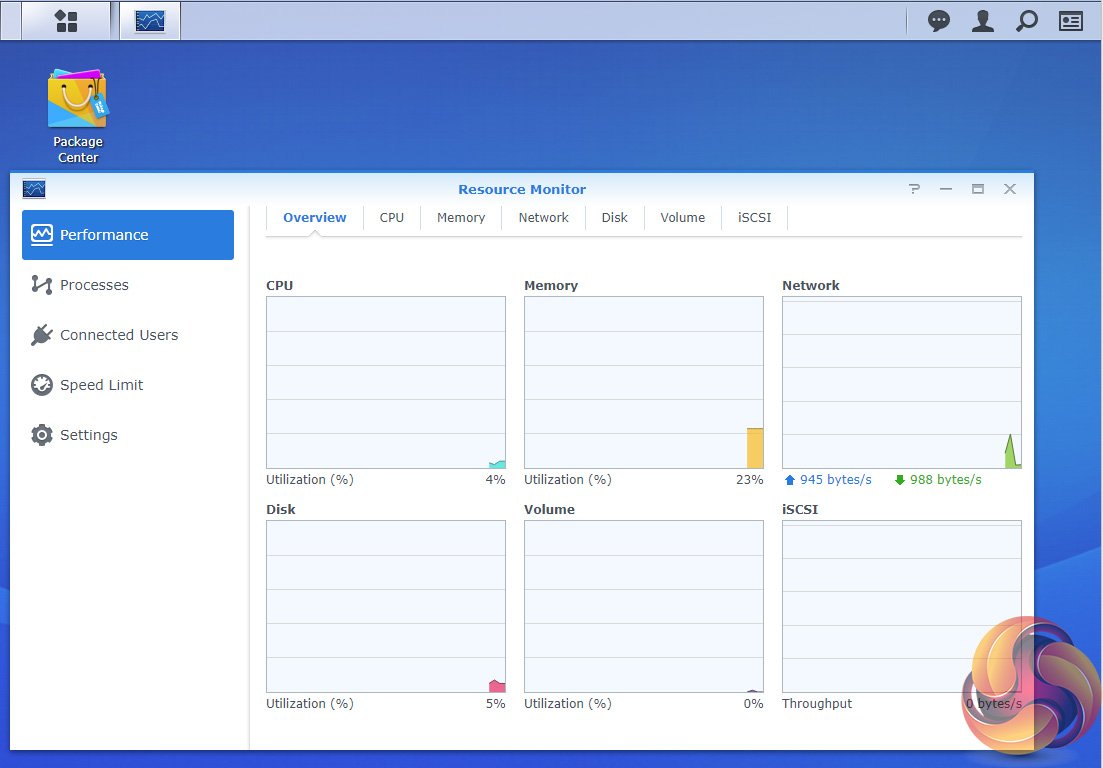Click the Search magnifier icon

1027,21
